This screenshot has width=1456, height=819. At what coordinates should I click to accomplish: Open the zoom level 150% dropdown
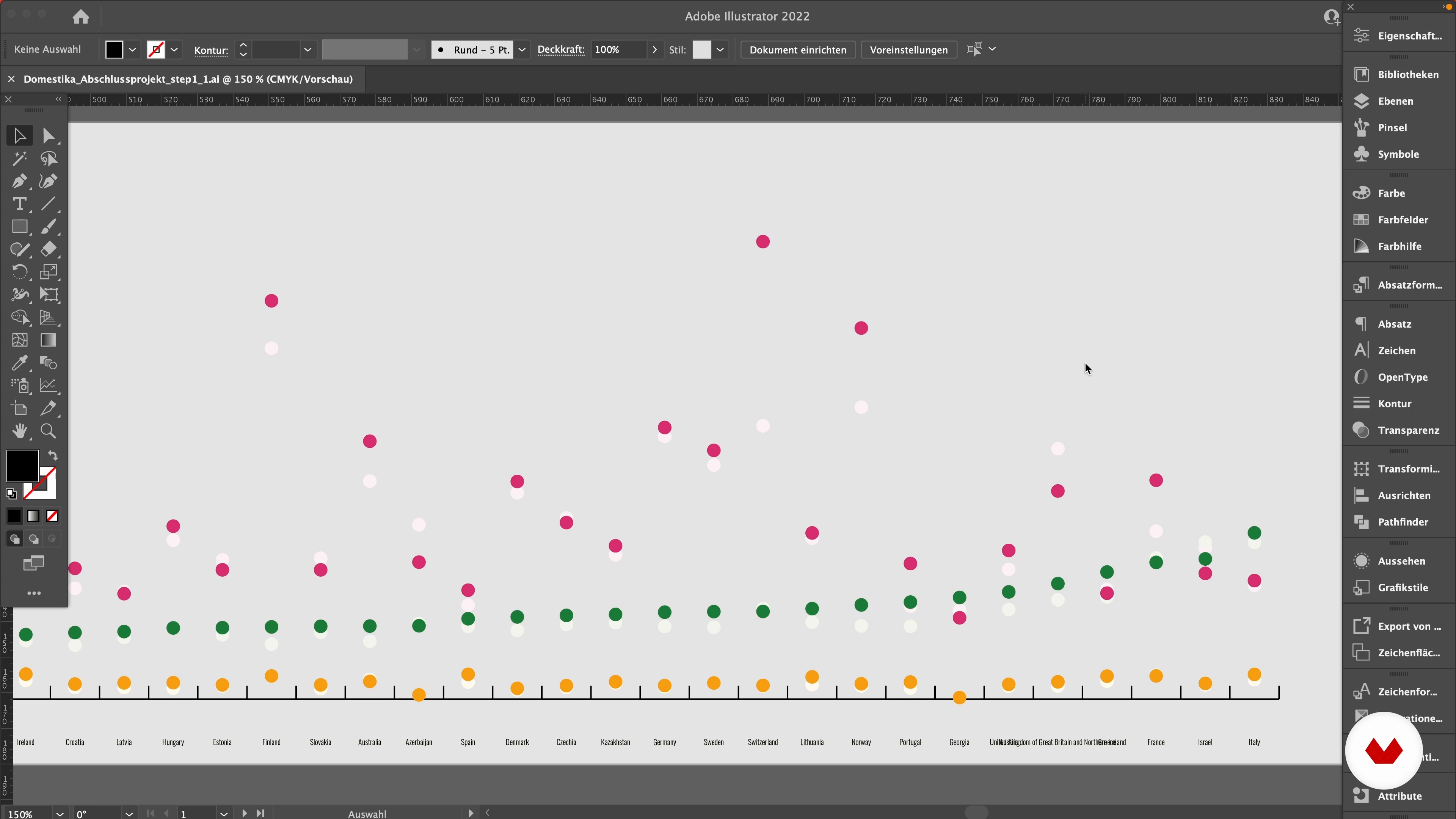(60, 814)
